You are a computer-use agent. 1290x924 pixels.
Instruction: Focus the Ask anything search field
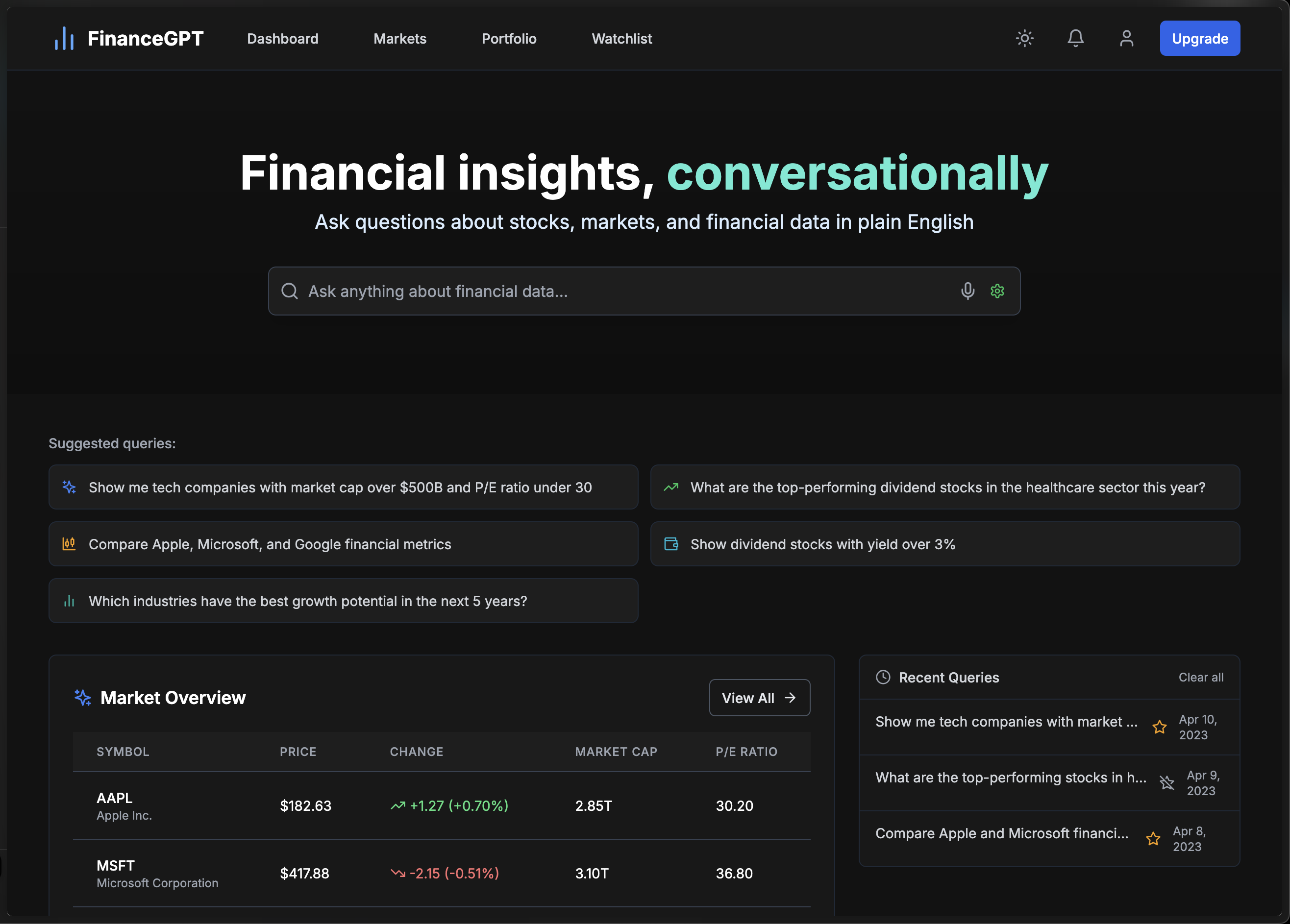click(x=626, y=291)
